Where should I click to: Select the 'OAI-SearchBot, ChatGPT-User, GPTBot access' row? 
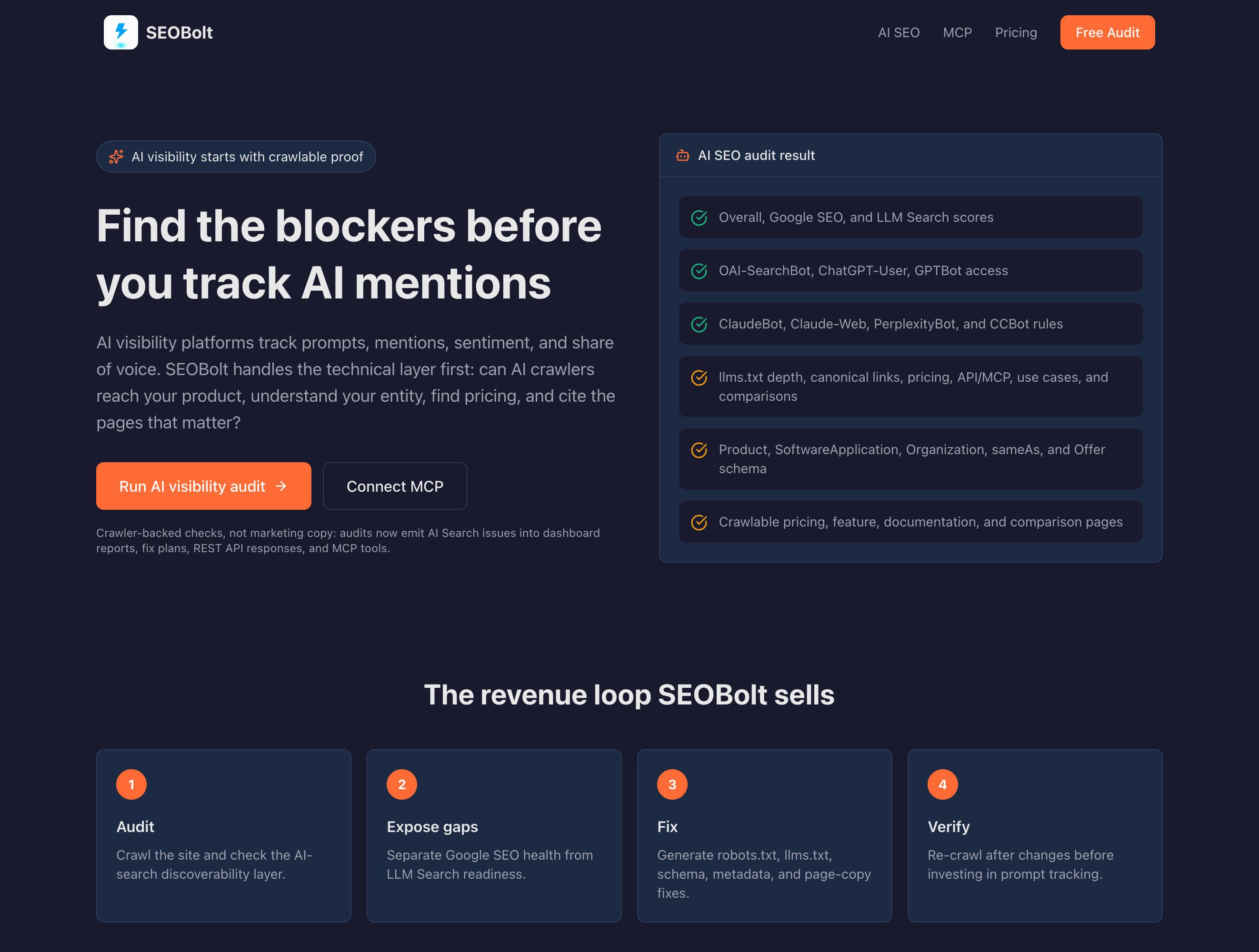[x=910, y=271]
